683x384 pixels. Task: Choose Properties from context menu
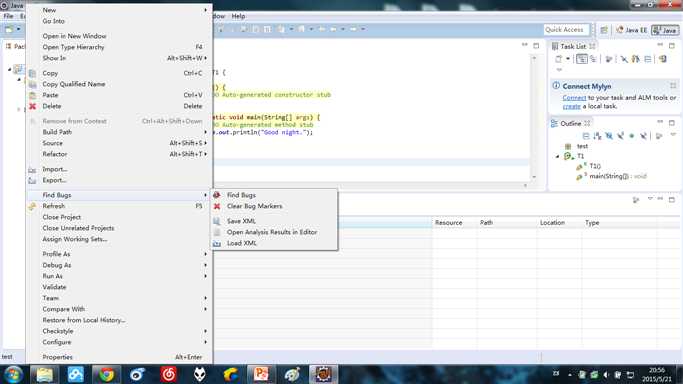[57, 357]
